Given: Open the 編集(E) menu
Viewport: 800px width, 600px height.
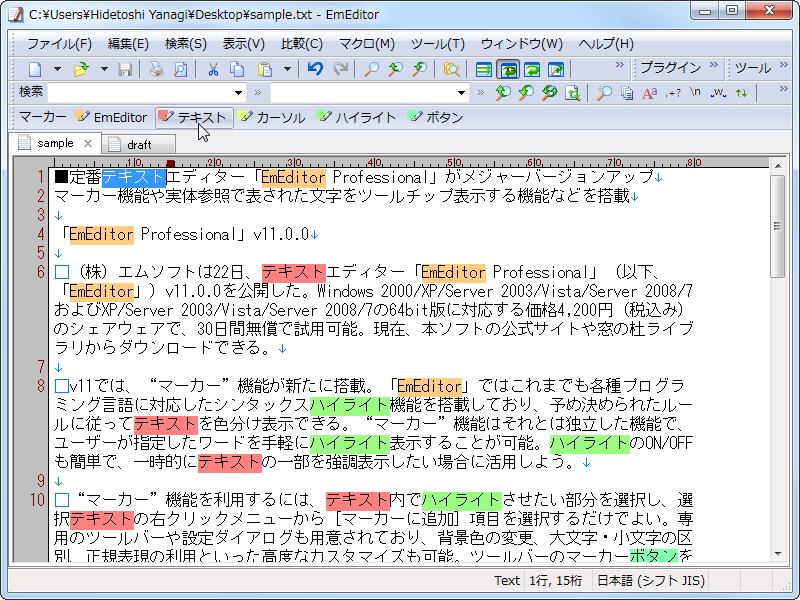Looking at the screenshot, I should pos(128,44).
